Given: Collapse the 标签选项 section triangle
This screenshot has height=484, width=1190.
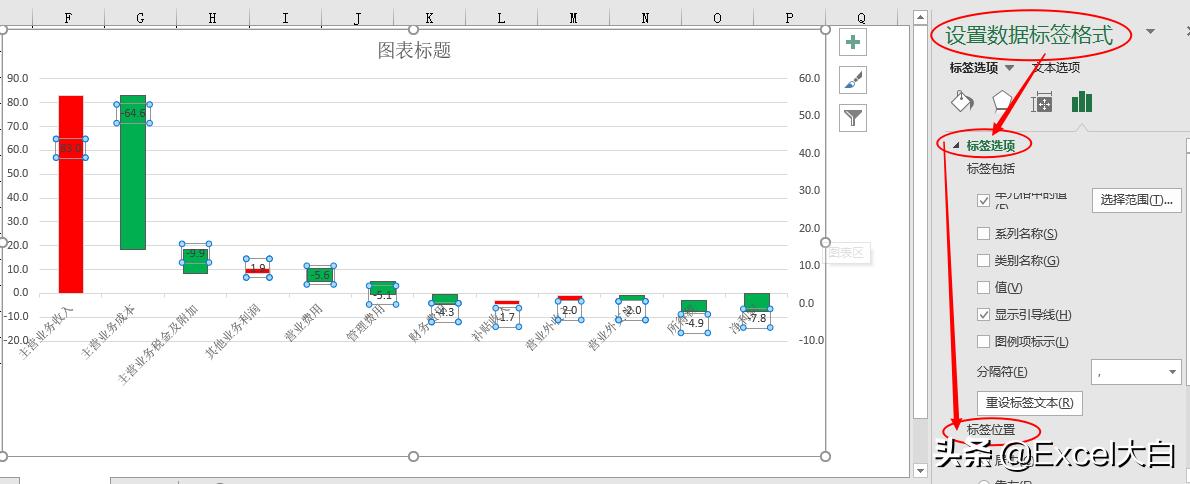Looking at the screenshot, I should click(x=955, y=145).
